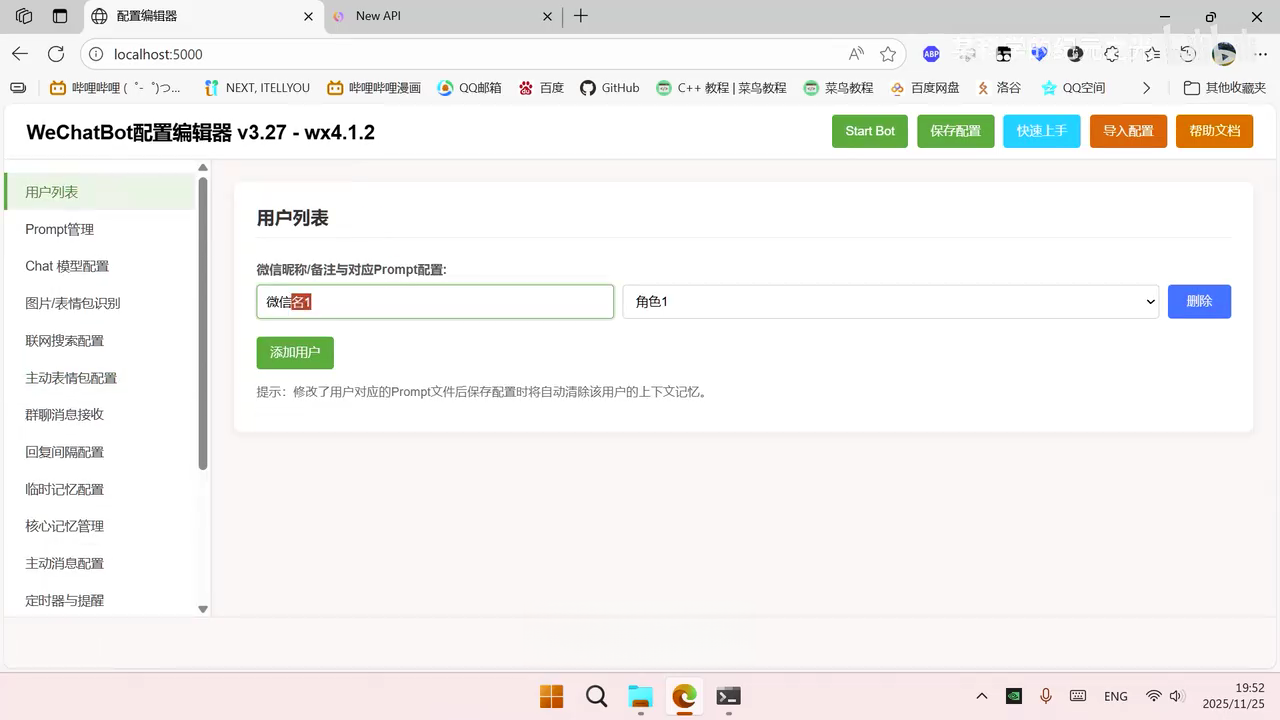Select 核心记忆管理 in the sidebar
Image resolution: width=1280 pixels, height=720 pixels.
(65, 526)
